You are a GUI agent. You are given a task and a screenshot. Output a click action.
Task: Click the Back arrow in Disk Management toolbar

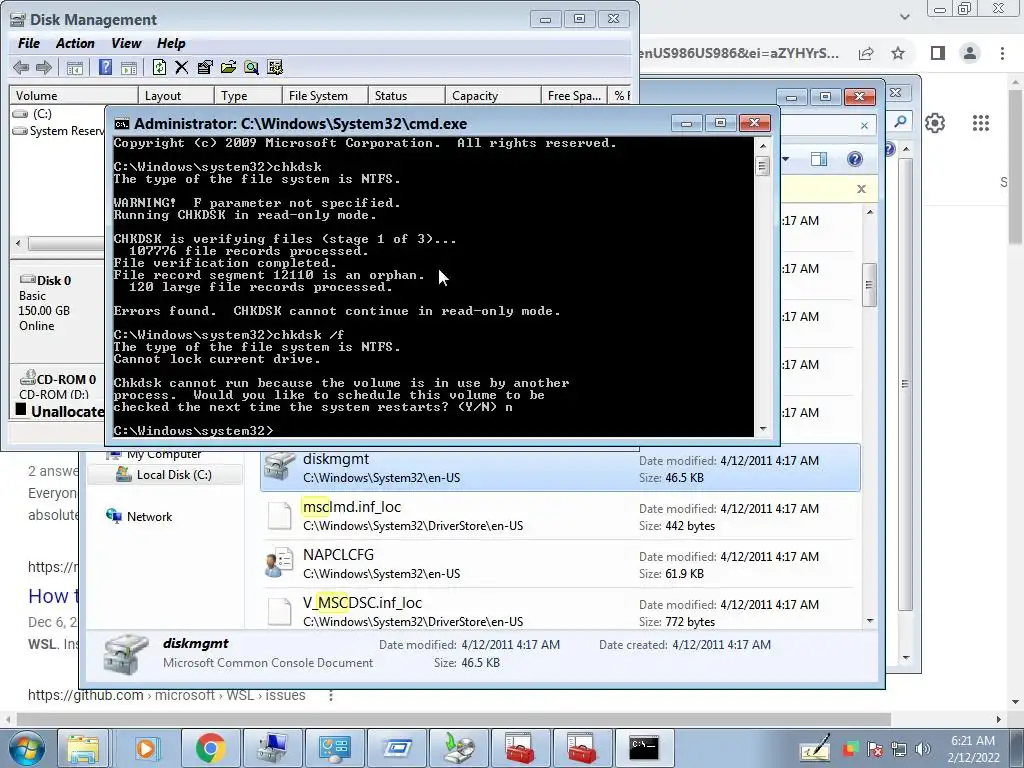click(21, 67)
